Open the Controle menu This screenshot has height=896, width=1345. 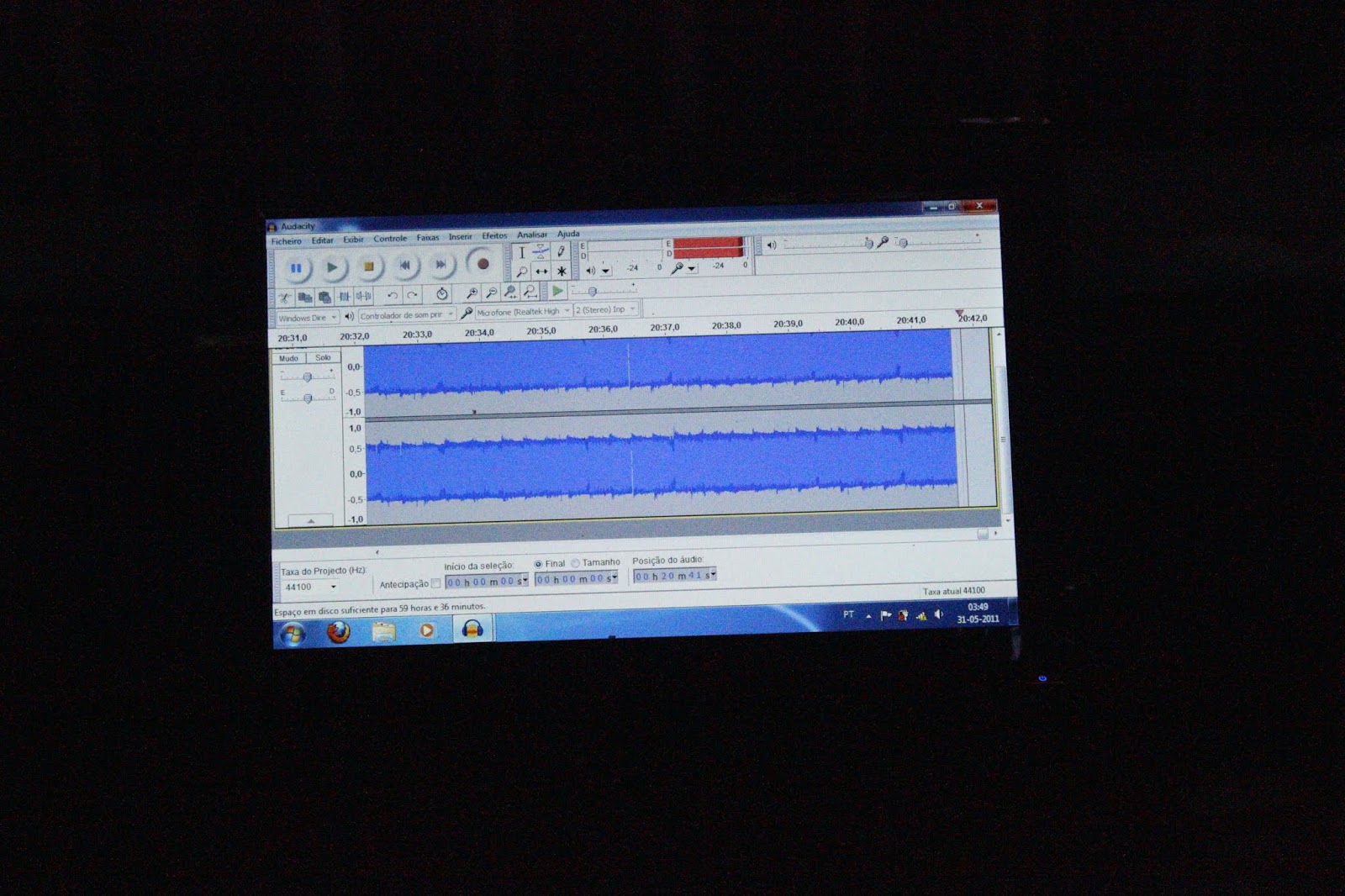[x=390, y=239]
